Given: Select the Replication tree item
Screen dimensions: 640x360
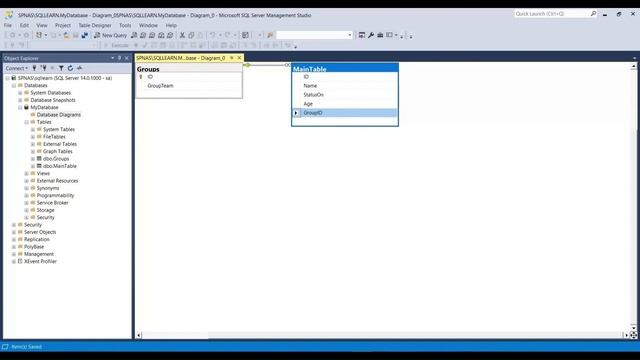Looking at the screenshot, I should point(37,240).
